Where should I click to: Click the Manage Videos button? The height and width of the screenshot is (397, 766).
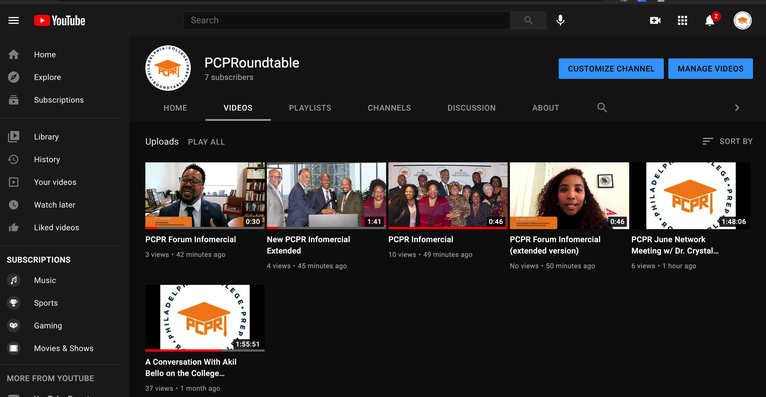click(x=710, y=69)
